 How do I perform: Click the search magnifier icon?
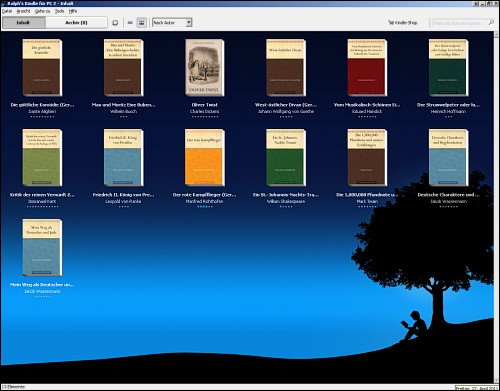coord(491,22)
